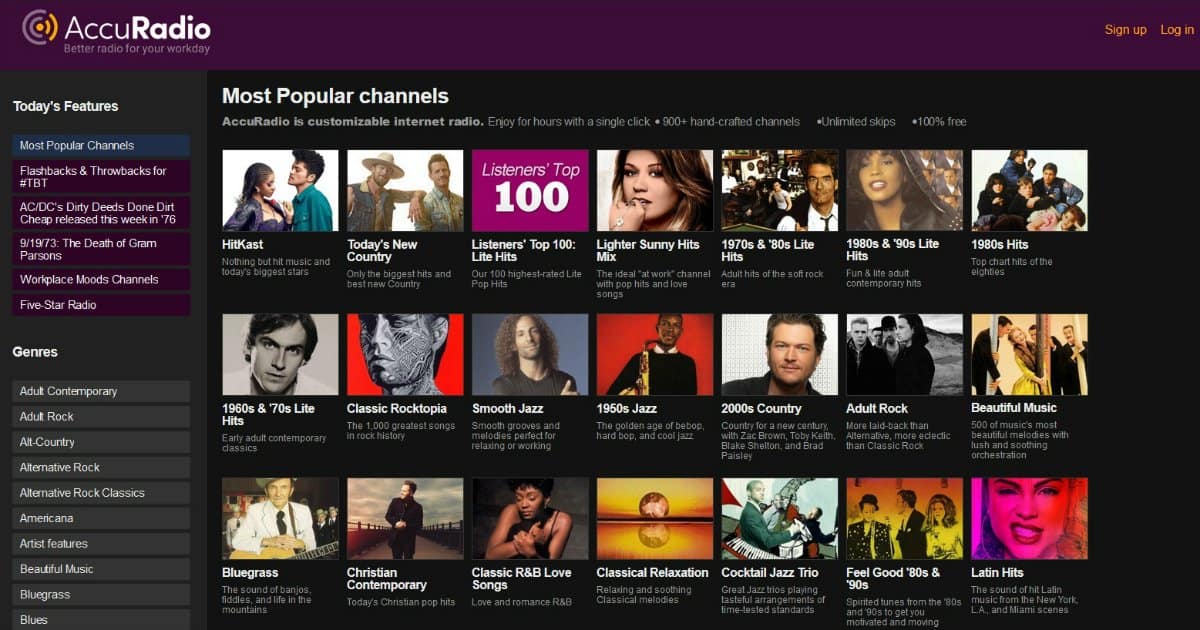This screenshot has height=630, width=1200.
Task: Click the Sign up link
Action: [1125, 30]
